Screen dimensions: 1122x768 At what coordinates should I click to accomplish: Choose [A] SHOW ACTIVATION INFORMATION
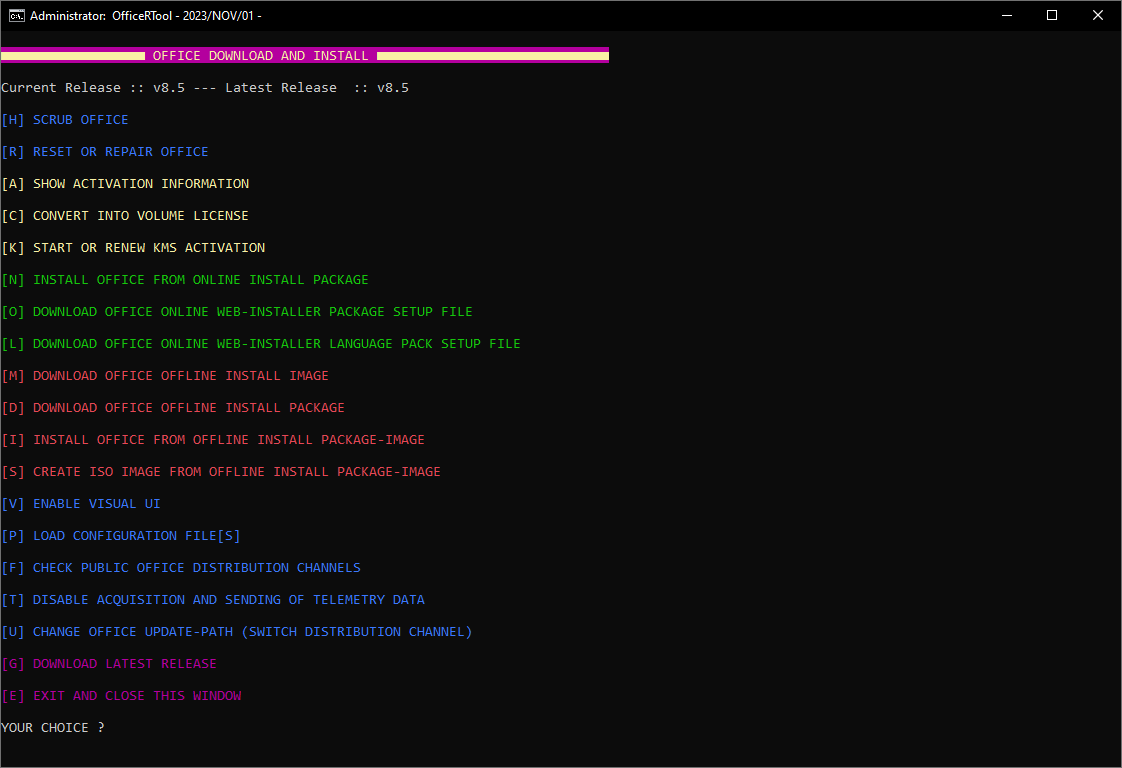click(125, 184)
